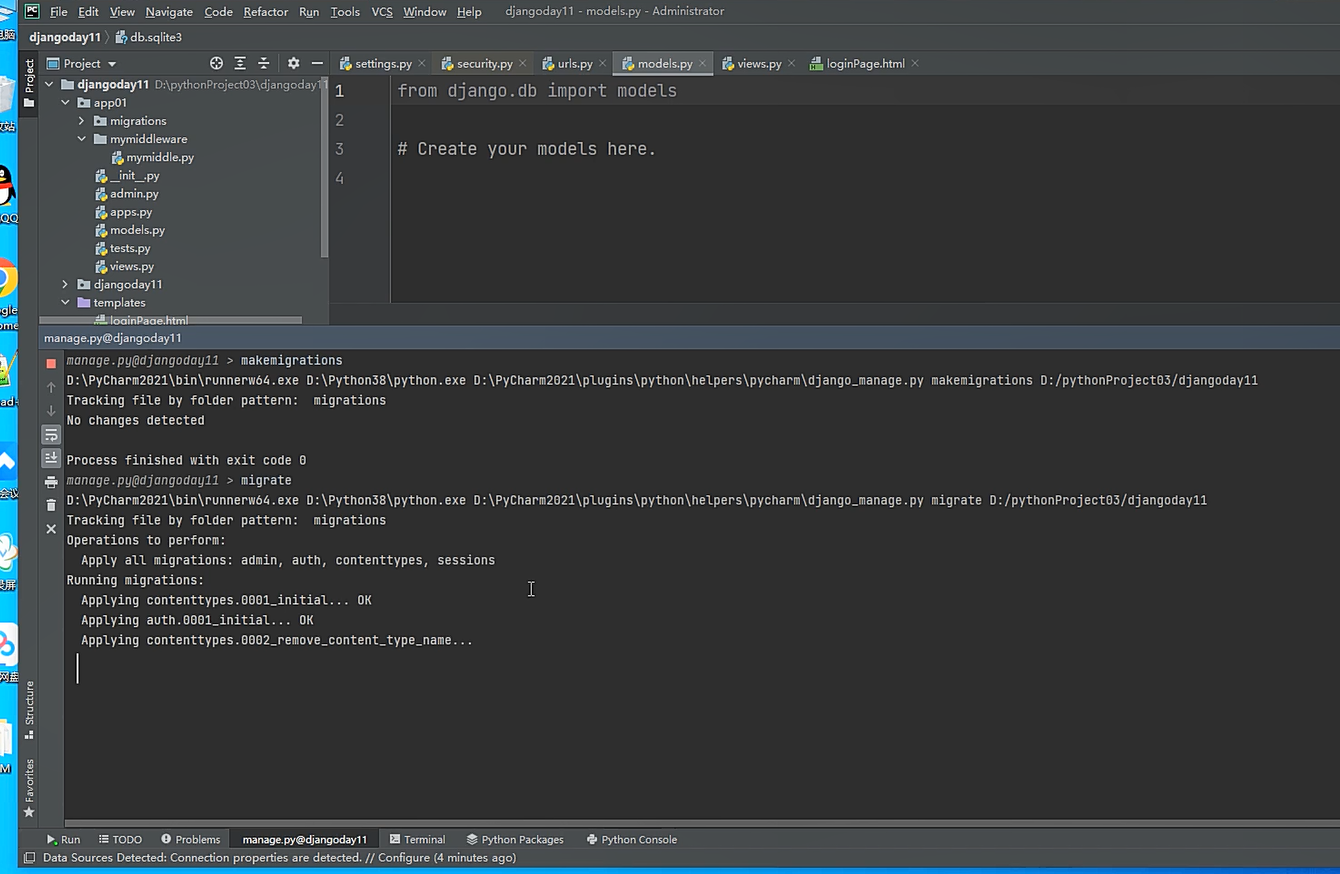Click the print console output icon
The image size is (1340, 874).
coord(51,482)
